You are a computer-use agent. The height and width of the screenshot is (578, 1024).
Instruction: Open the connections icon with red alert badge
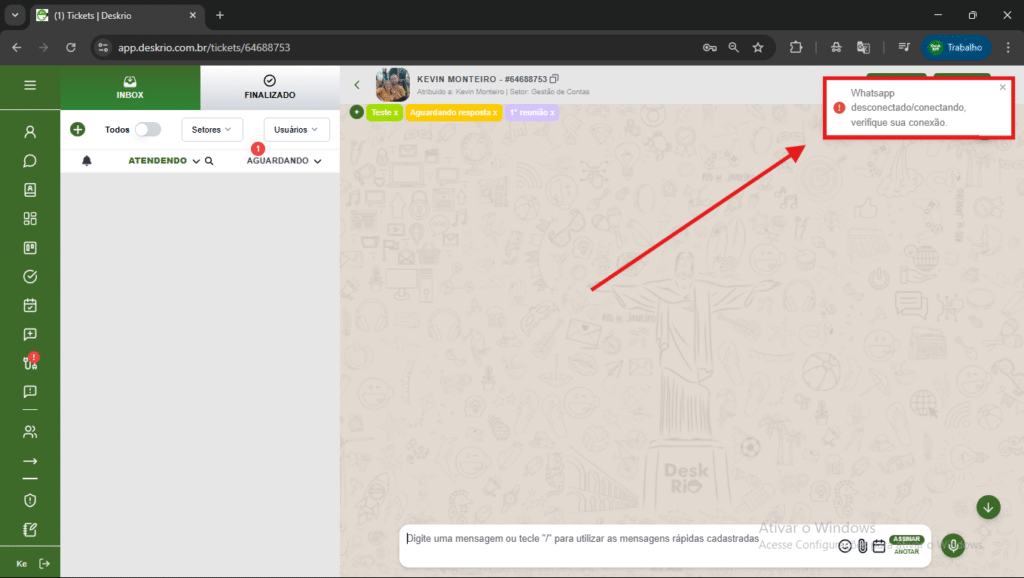[31, 362]
